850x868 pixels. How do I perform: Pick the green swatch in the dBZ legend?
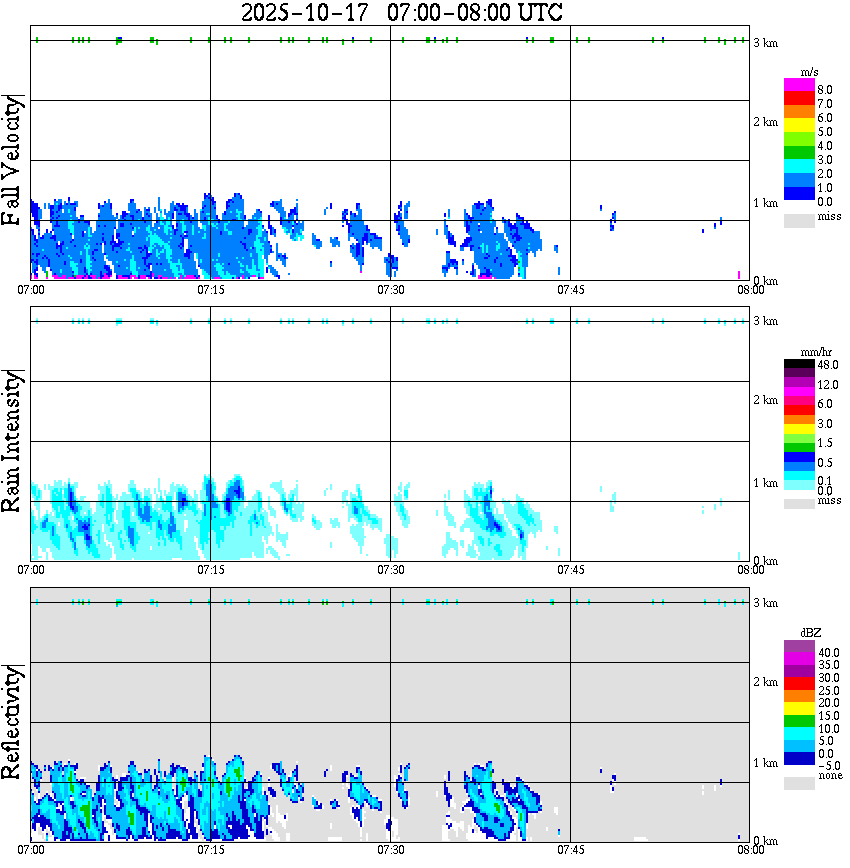pyautogui.click(x=799, y=721)
